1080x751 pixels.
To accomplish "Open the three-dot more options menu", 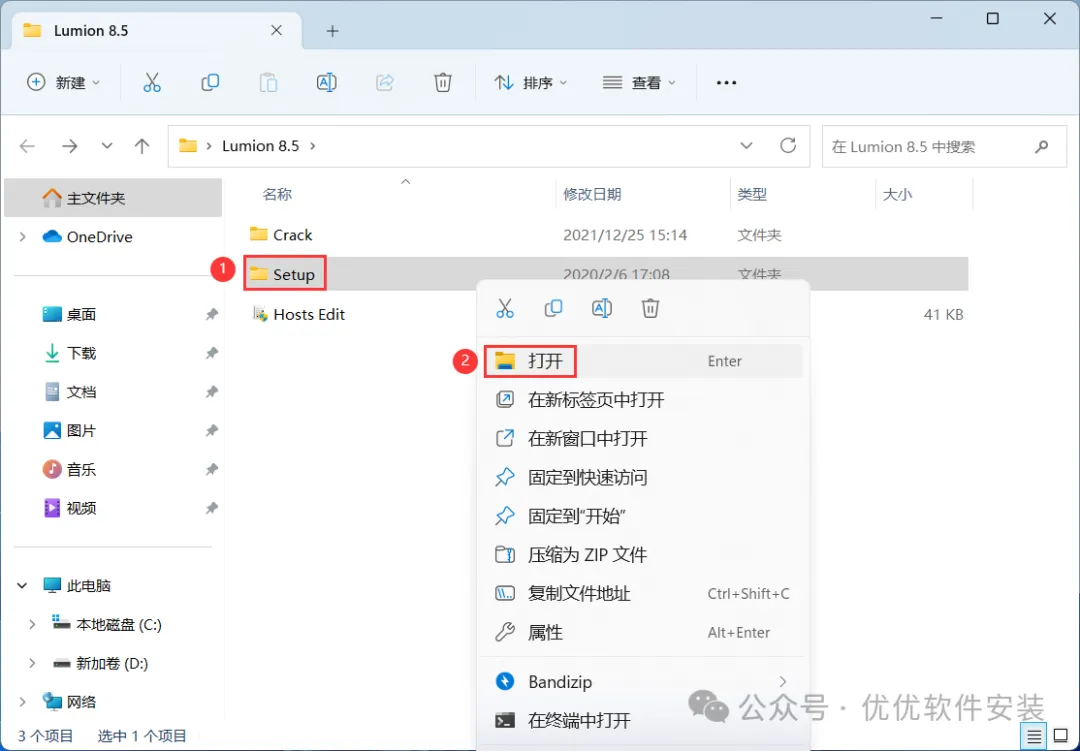I will [726, 83].
